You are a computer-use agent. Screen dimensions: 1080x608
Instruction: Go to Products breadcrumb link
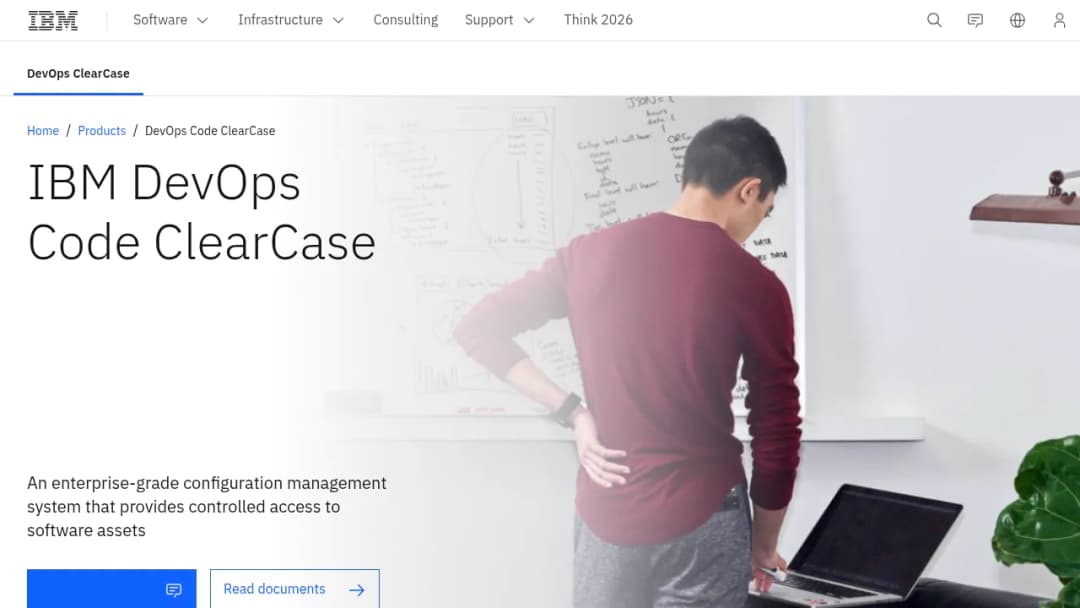pos(102,131)
